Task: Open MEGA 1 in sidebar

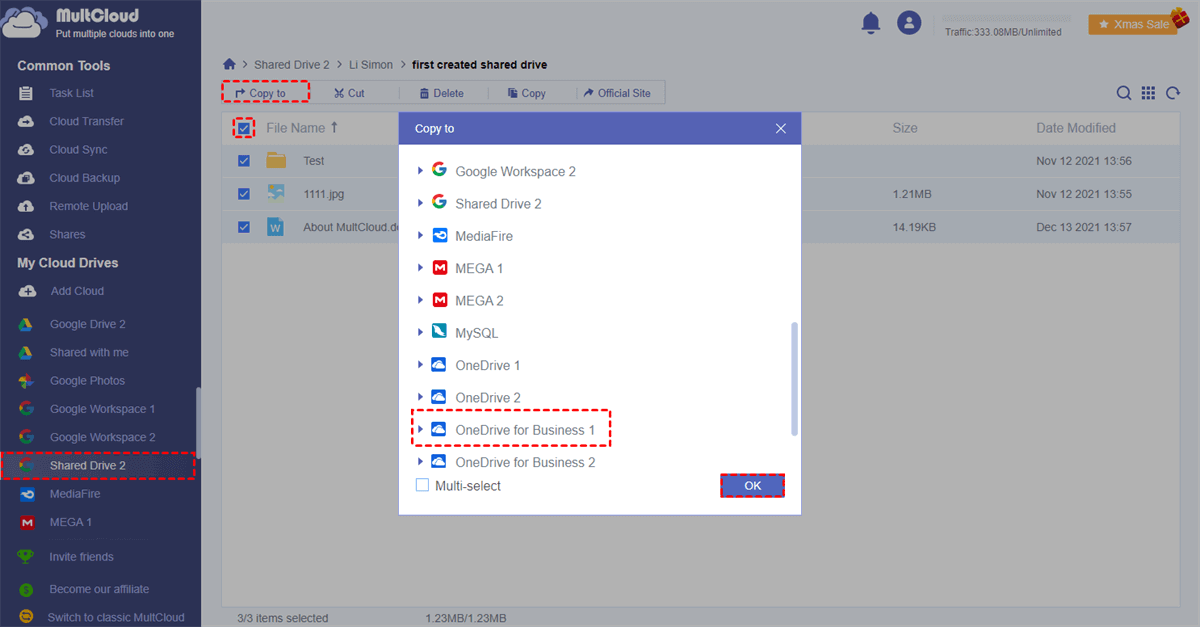Action: click(x=70, y=522)
